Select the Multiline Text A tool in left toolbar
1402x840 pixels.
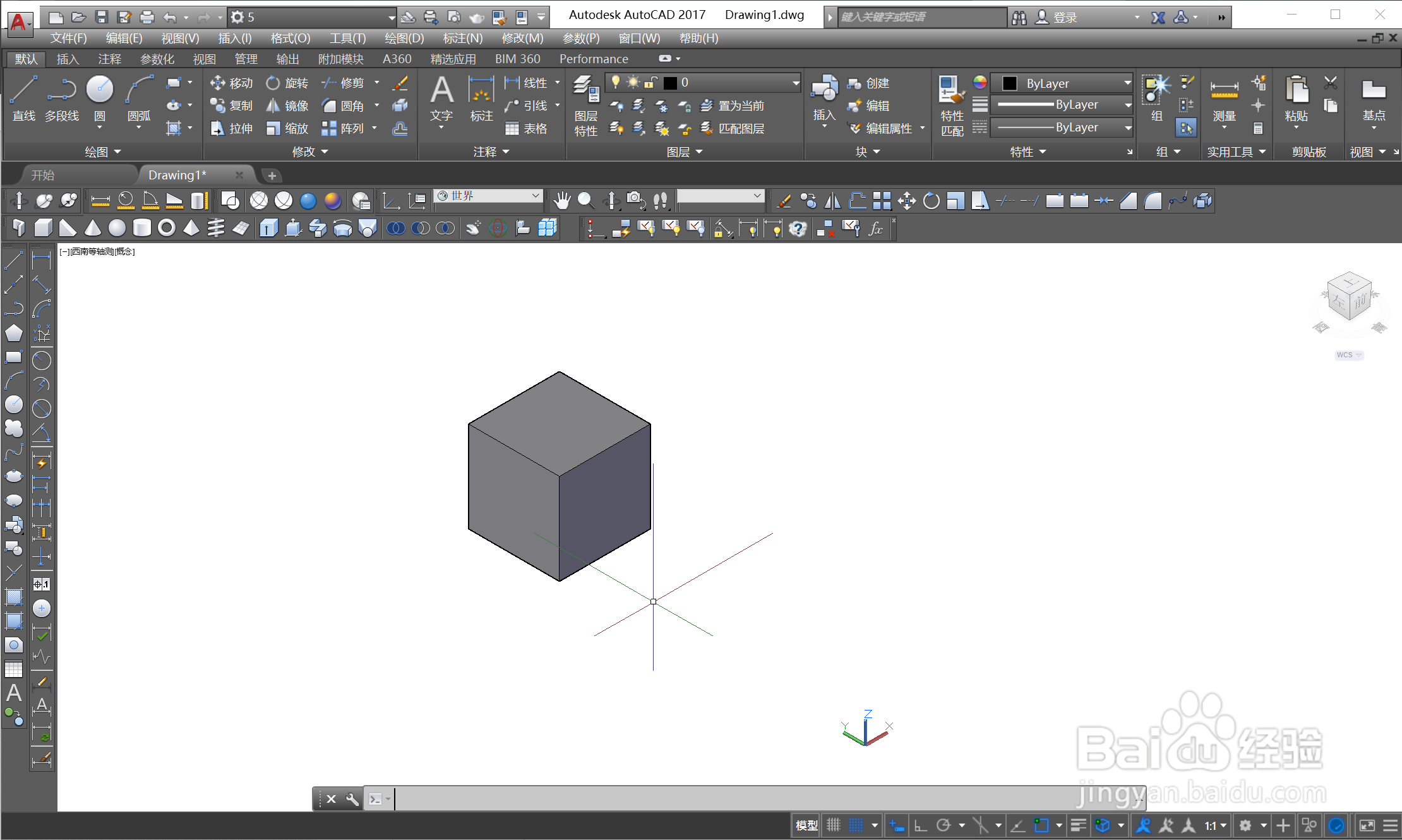(14, 693)
